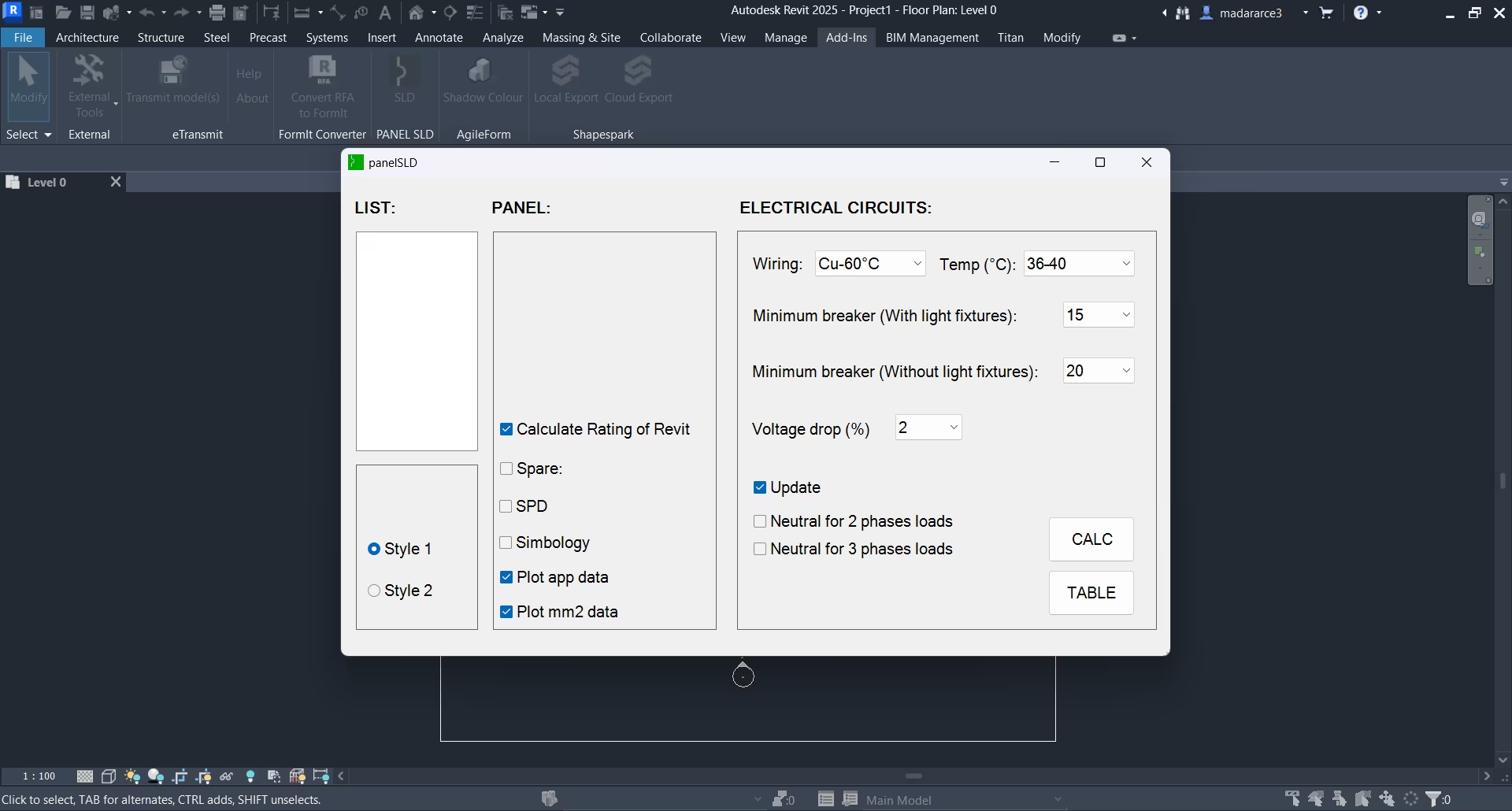Click the TABLE button
This screenshot has width=1512, height=811.
(x=1091, y=593)
